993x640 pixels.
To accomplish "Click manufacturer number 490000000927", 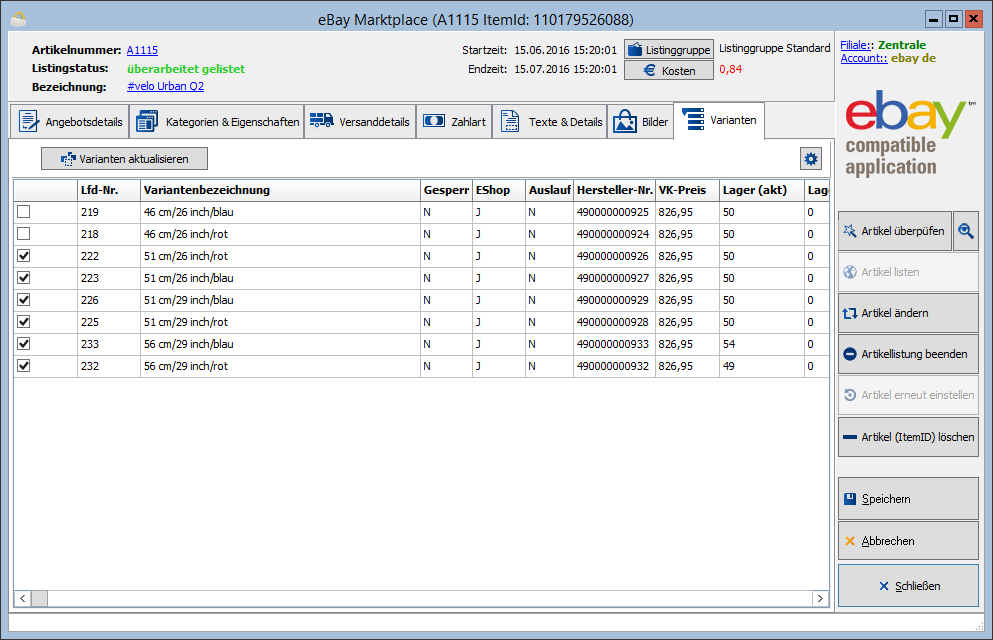I will click(x=612, y=278).
